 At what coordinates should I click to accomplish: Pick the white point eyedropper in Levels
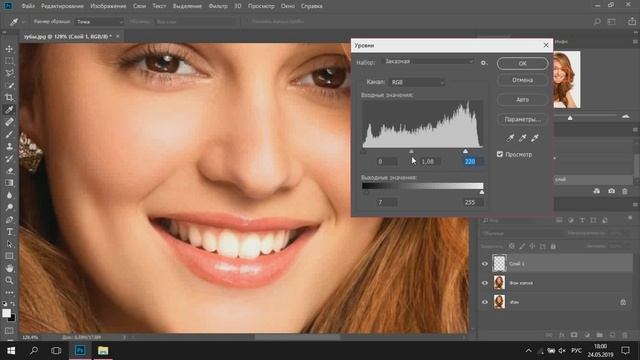pyautogui.click(x=535, y=138)
